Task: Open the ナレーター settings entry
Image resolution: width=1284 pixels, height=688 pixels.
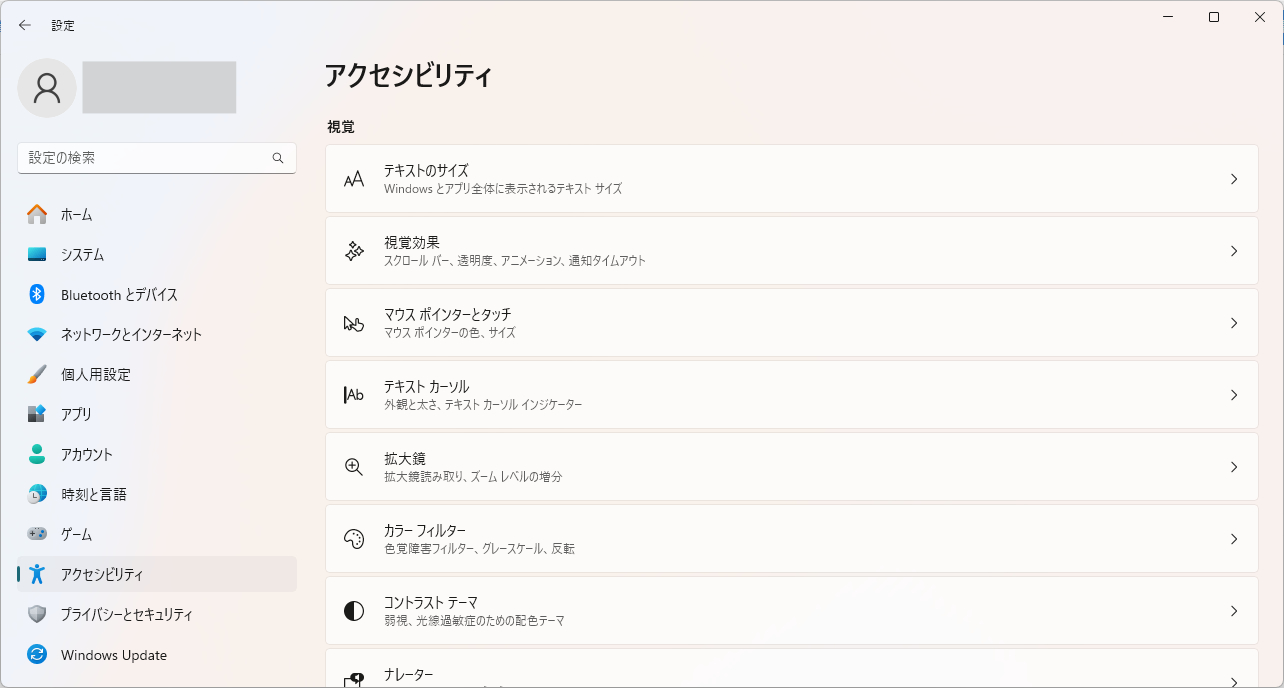Action: tap(790, 675)
